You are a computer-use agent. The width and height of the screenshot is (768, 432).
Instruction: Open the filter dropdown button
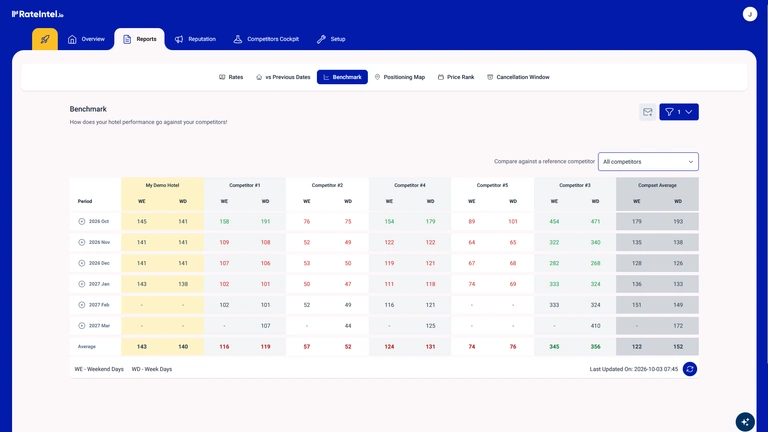click(x=679, y=112)
